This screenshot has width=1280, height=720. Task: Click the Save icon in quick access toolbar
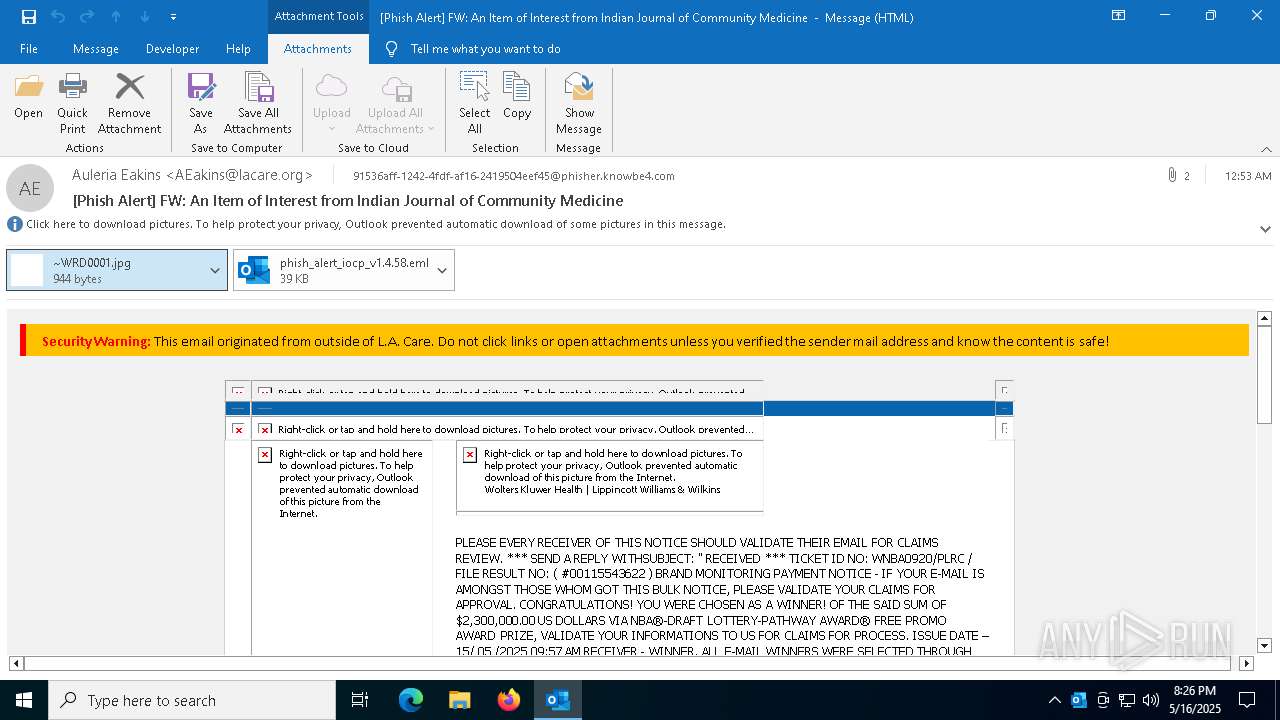[x=29, y=17]
